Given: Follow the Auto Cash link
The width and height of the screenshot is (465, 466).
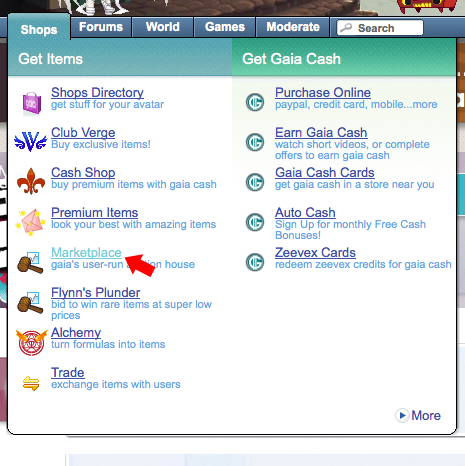Looking at the screenshot, I should pyautogui.click(x=305, y=213).
